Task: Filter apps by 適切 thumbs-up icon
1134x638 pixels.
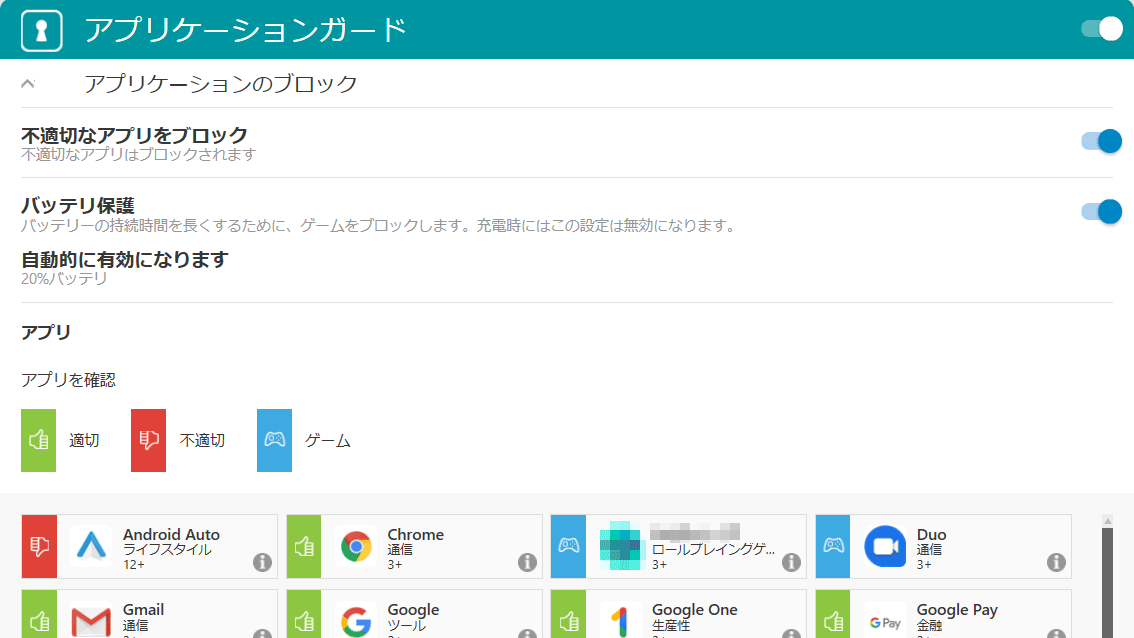Action: (38, 440)
